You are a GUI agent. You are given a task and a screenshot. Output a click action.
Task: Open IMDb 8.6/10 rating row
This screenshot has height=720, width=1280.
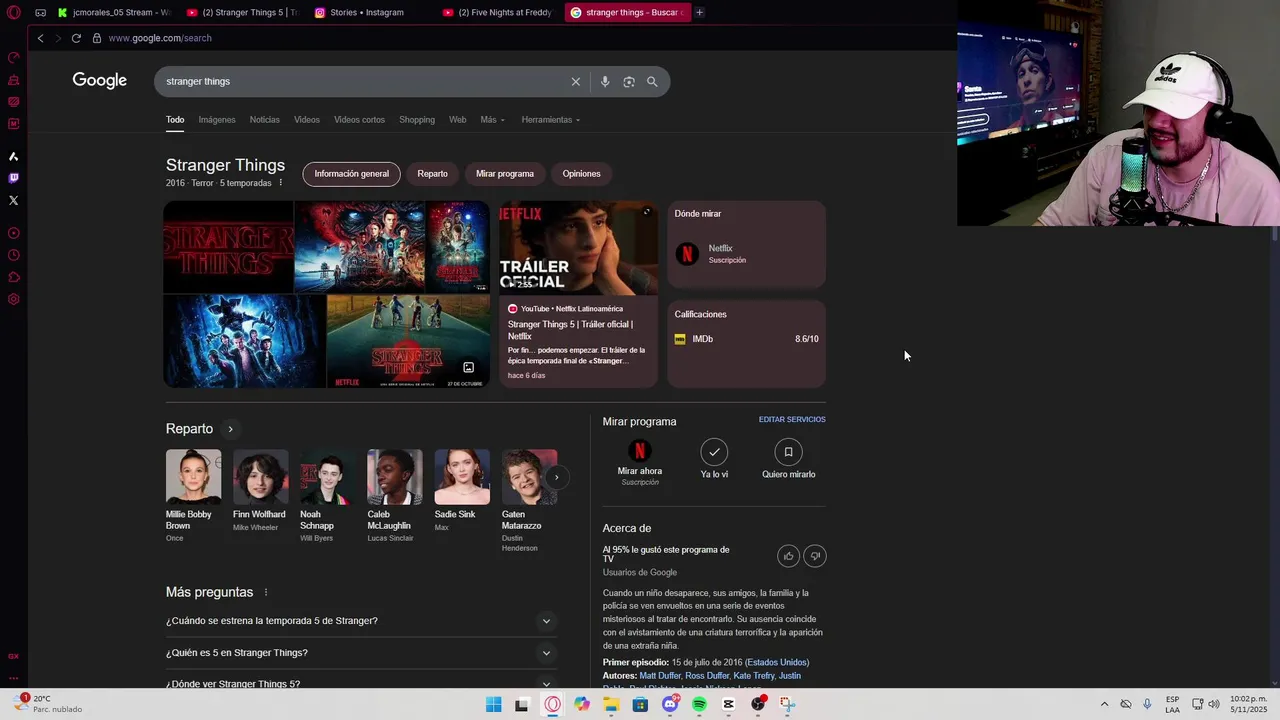click(x=746, y=339)
